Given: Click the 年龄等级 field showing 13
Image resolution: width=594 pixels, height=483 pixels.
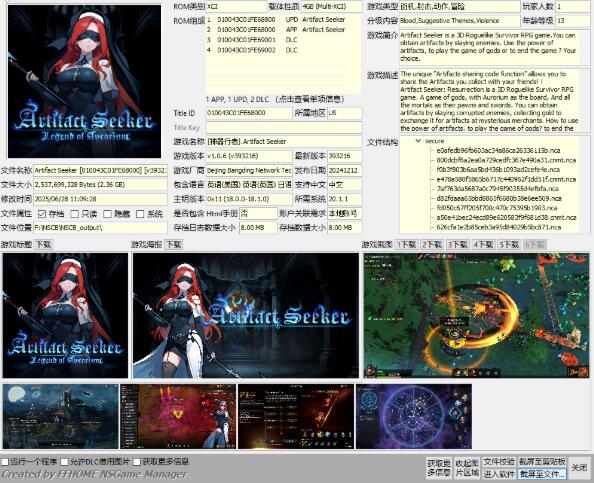Looking at the screenshot, I should pos(572,21).
